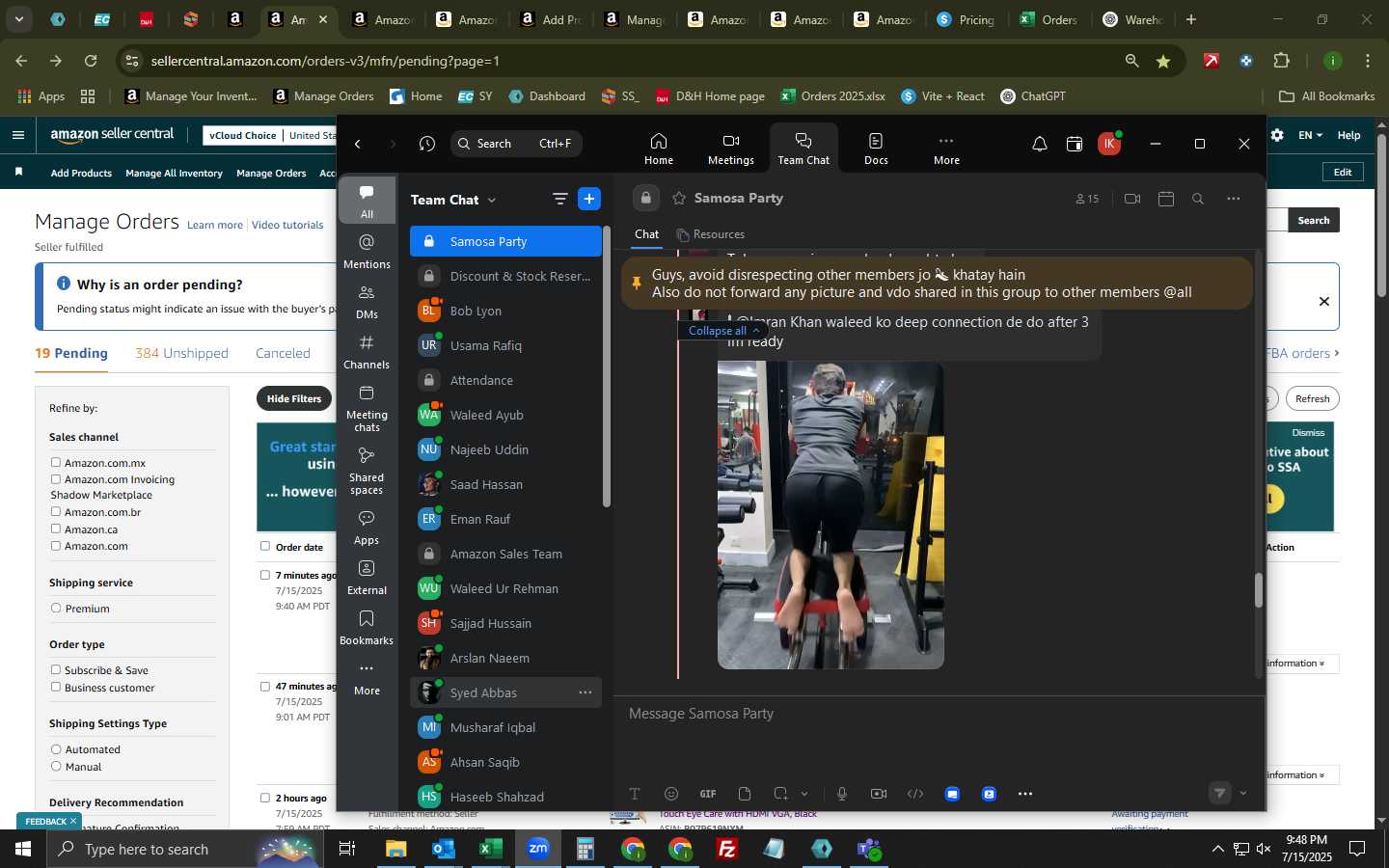The height and width of the screenshot is (868, 1389).
Task: Select Automated shipping settings type
Action: point(56,749)
